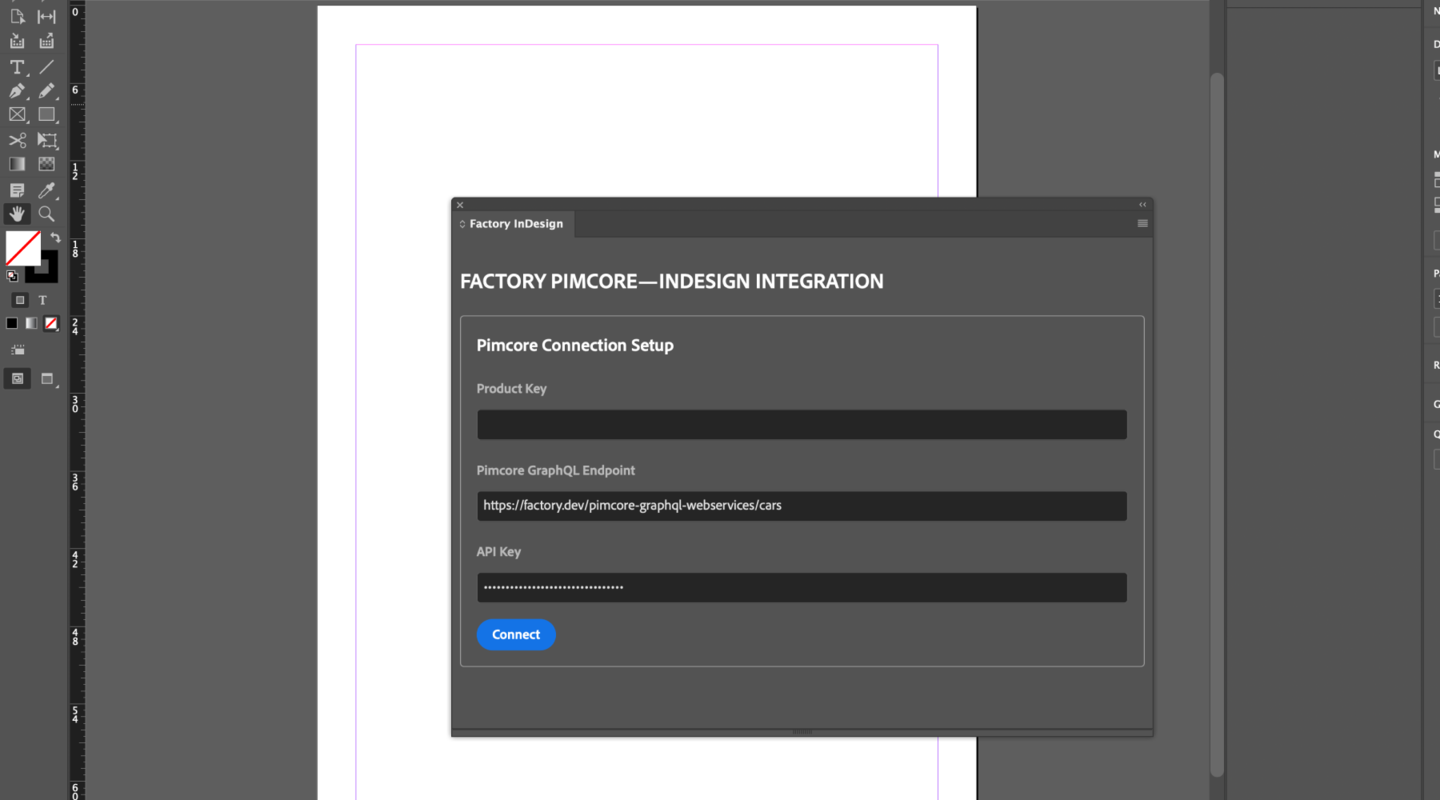Click the API Key password field
The height and width of the screenshot is (800, 1440).
click(x=801, y=587)
